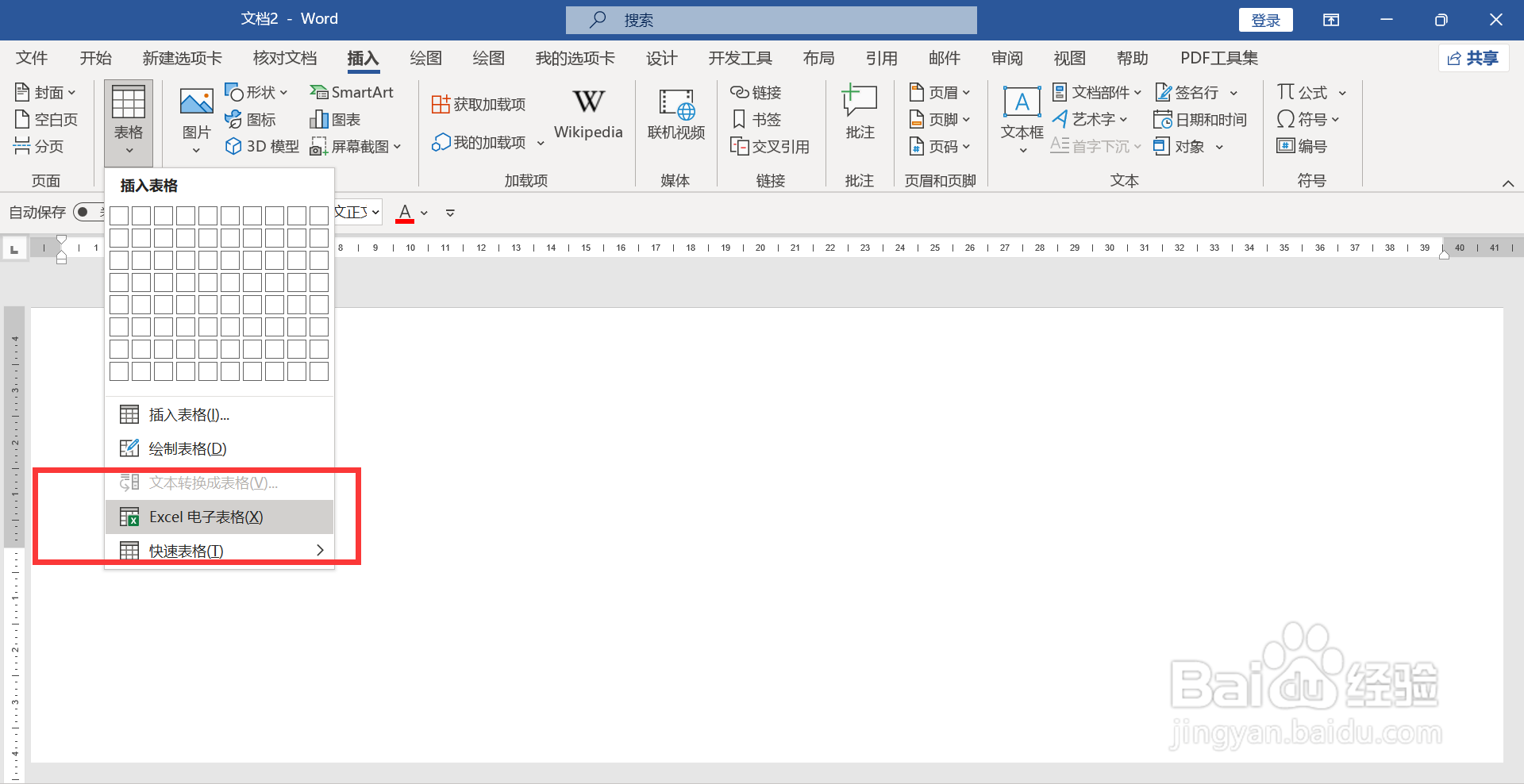Image resolution: width=1524 pixels, height=784 pixels.
Task: Switch to the 视图 view tab
Action: (x=1069, y=59)
